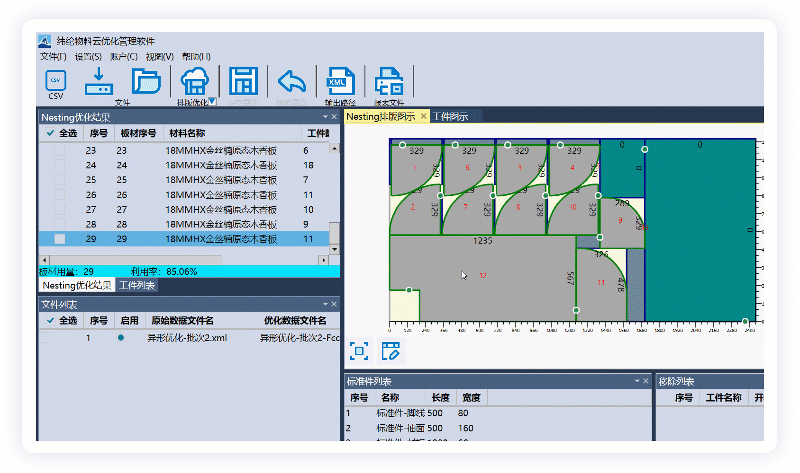Viewport: 800px width, 473px height.
Task: Click the fit-to-view icon below the canvas
Action: coord(360,351)
